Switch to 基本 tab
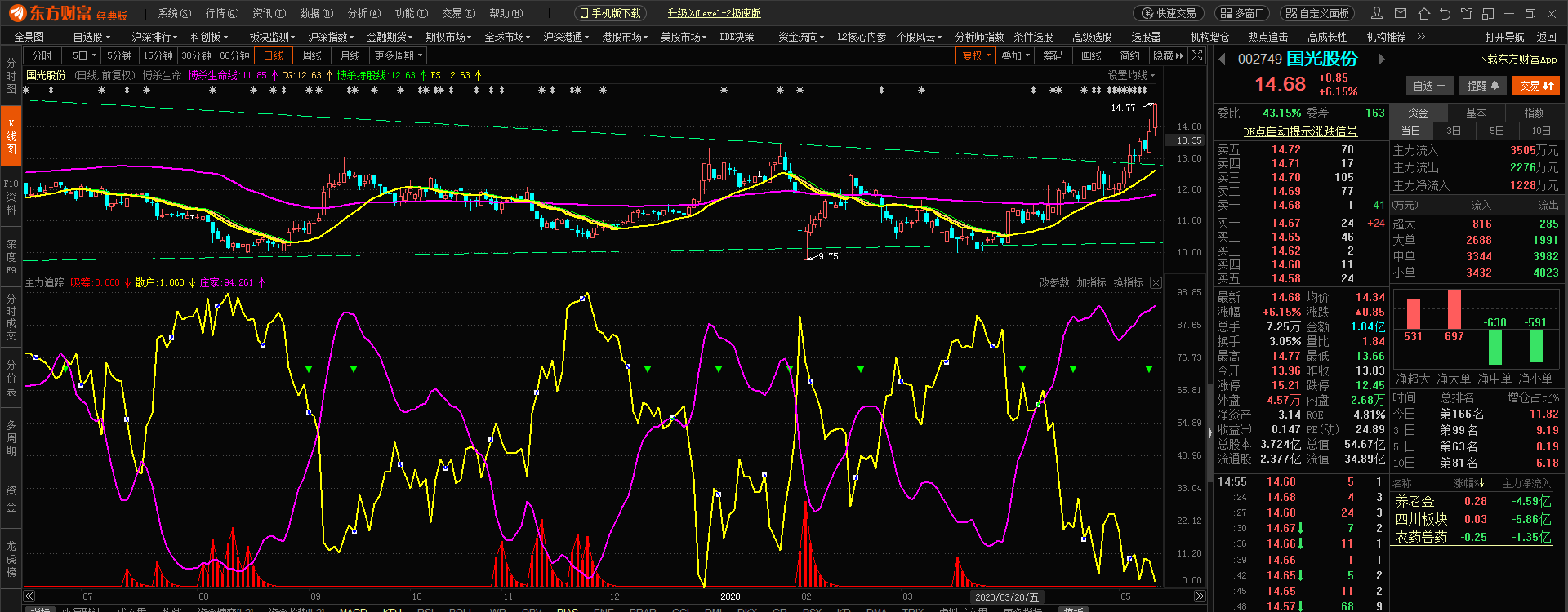This screenshot has width=1568, height=612. [x=1476, y=113]
